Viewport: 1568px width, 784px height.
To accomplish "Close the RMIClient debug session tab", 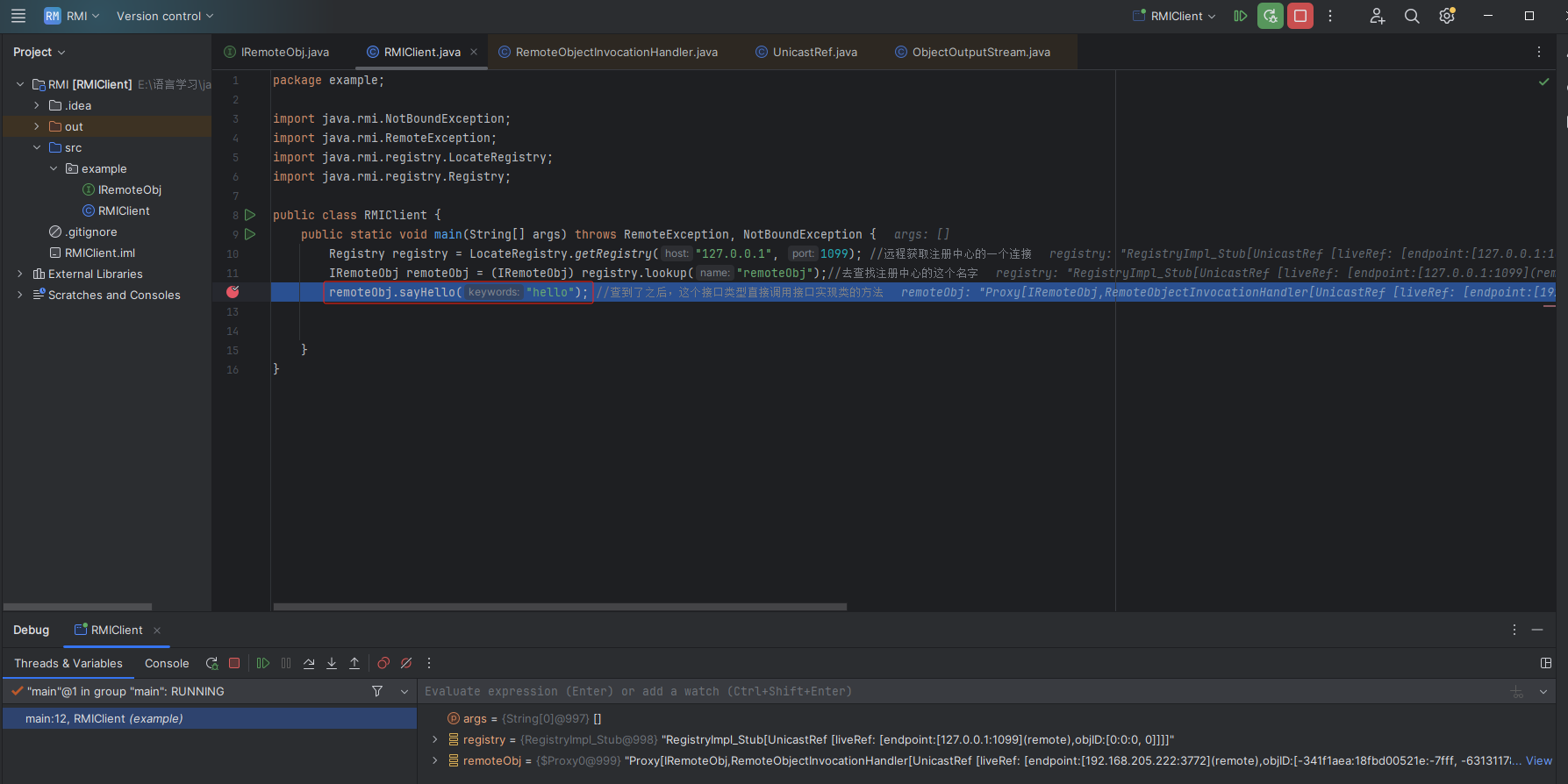I will coord(157,630).
